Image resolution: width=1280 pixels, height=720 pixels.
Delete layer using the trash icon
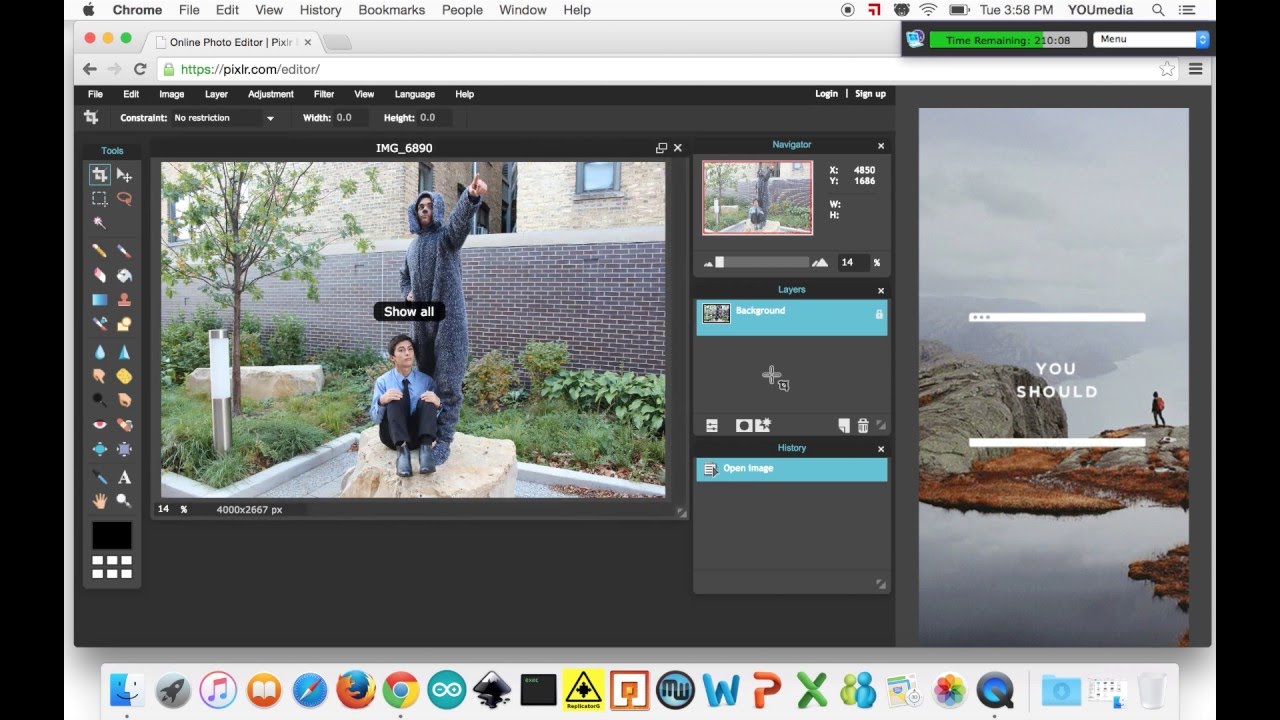point(863,426)
